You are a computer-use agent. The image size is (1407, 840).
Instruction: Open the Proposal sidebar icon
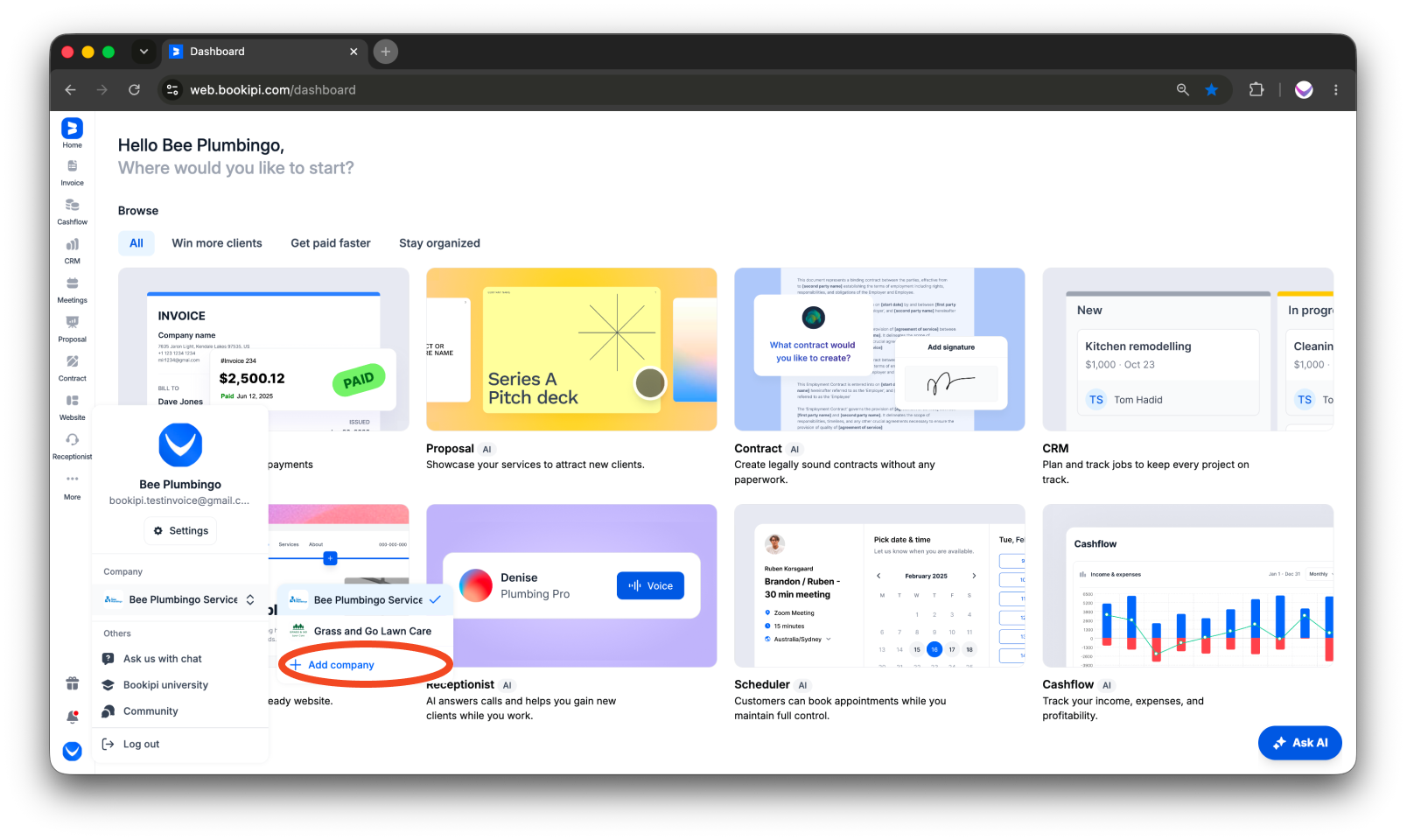coord(72,328)
